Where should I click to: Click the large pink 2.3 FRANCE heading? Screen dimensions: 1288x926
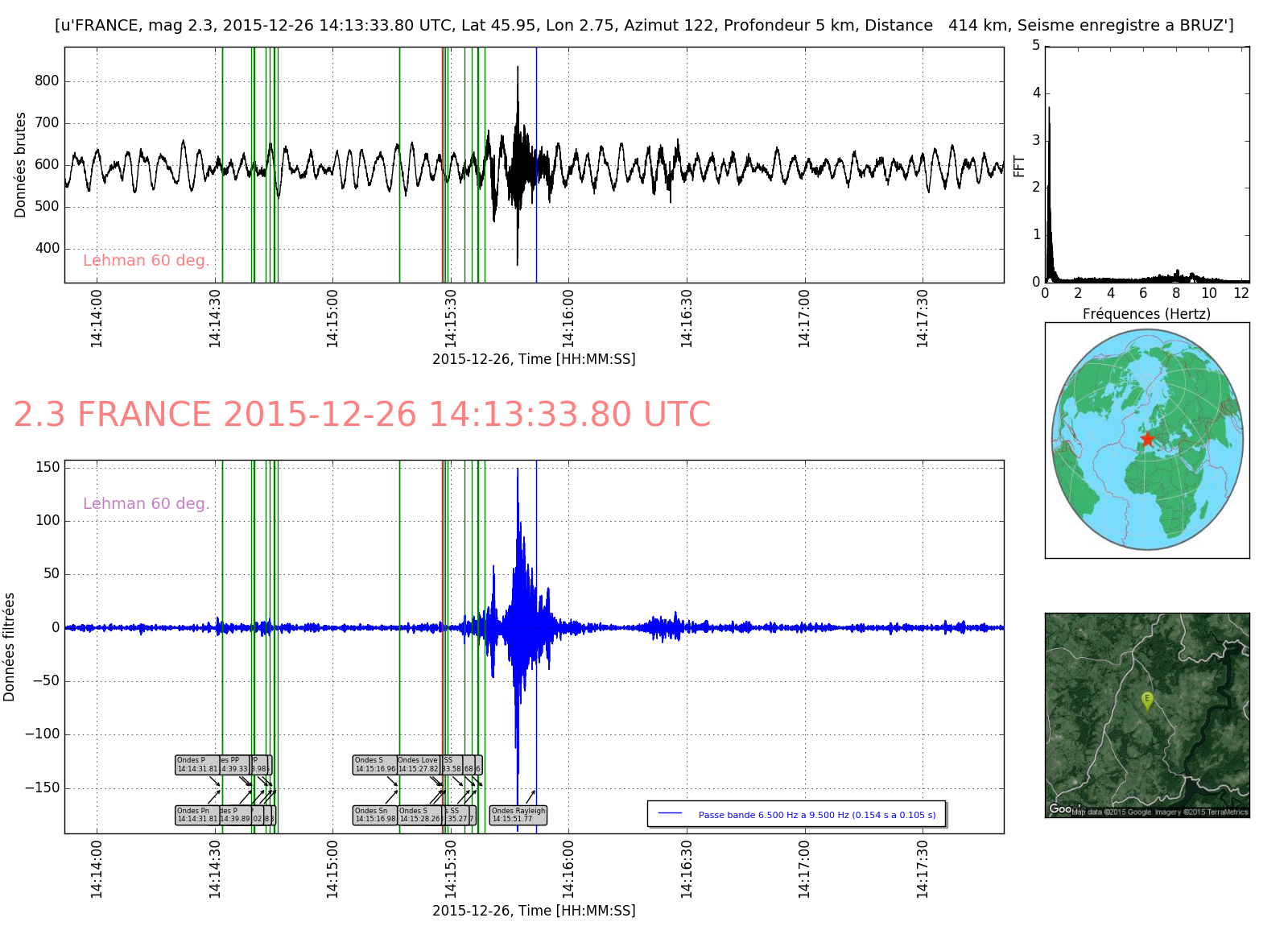click(362, 415)
